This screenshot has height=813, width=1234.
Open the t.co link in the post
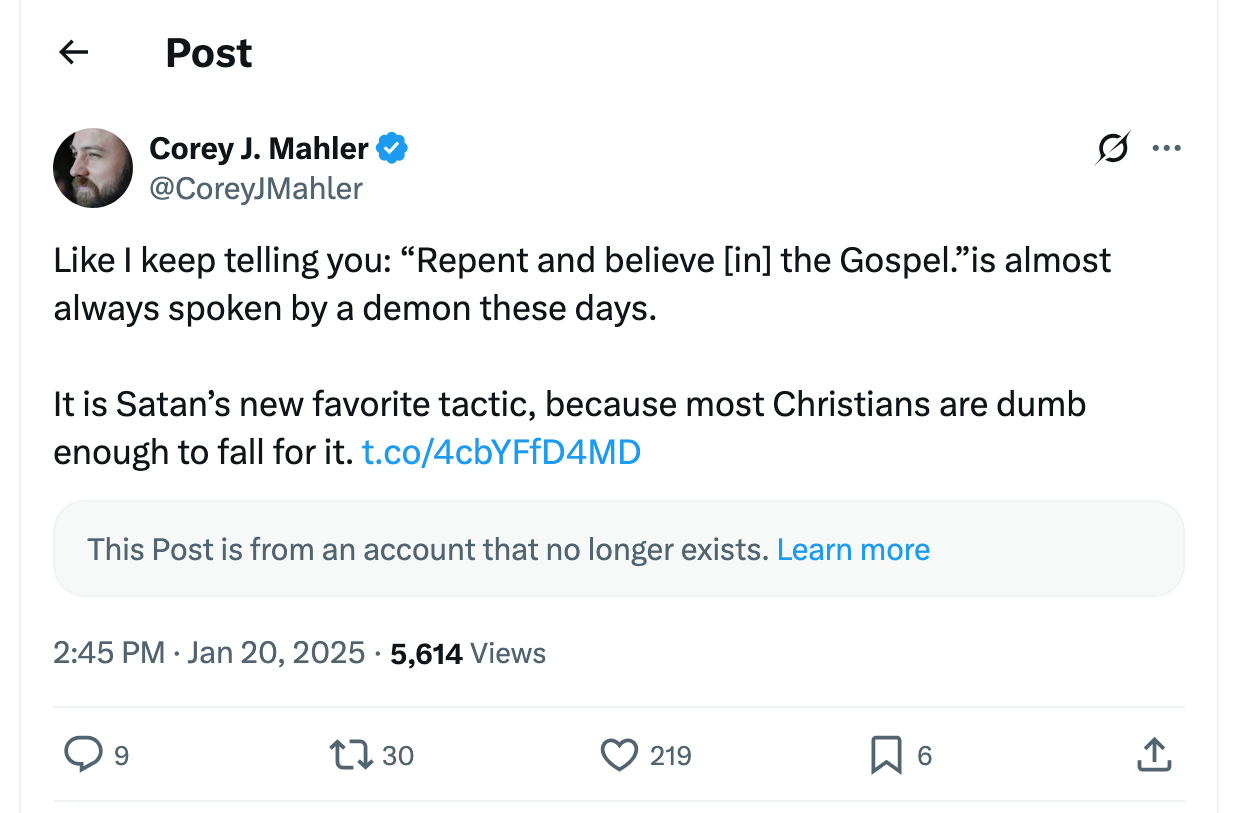point(501,452)
